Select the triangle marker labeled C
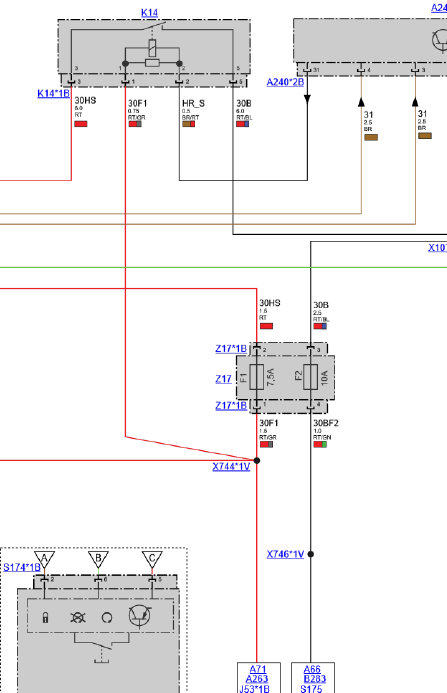Image resolution: width=447 pixels, height=693 pixels. tap(152, 559)
